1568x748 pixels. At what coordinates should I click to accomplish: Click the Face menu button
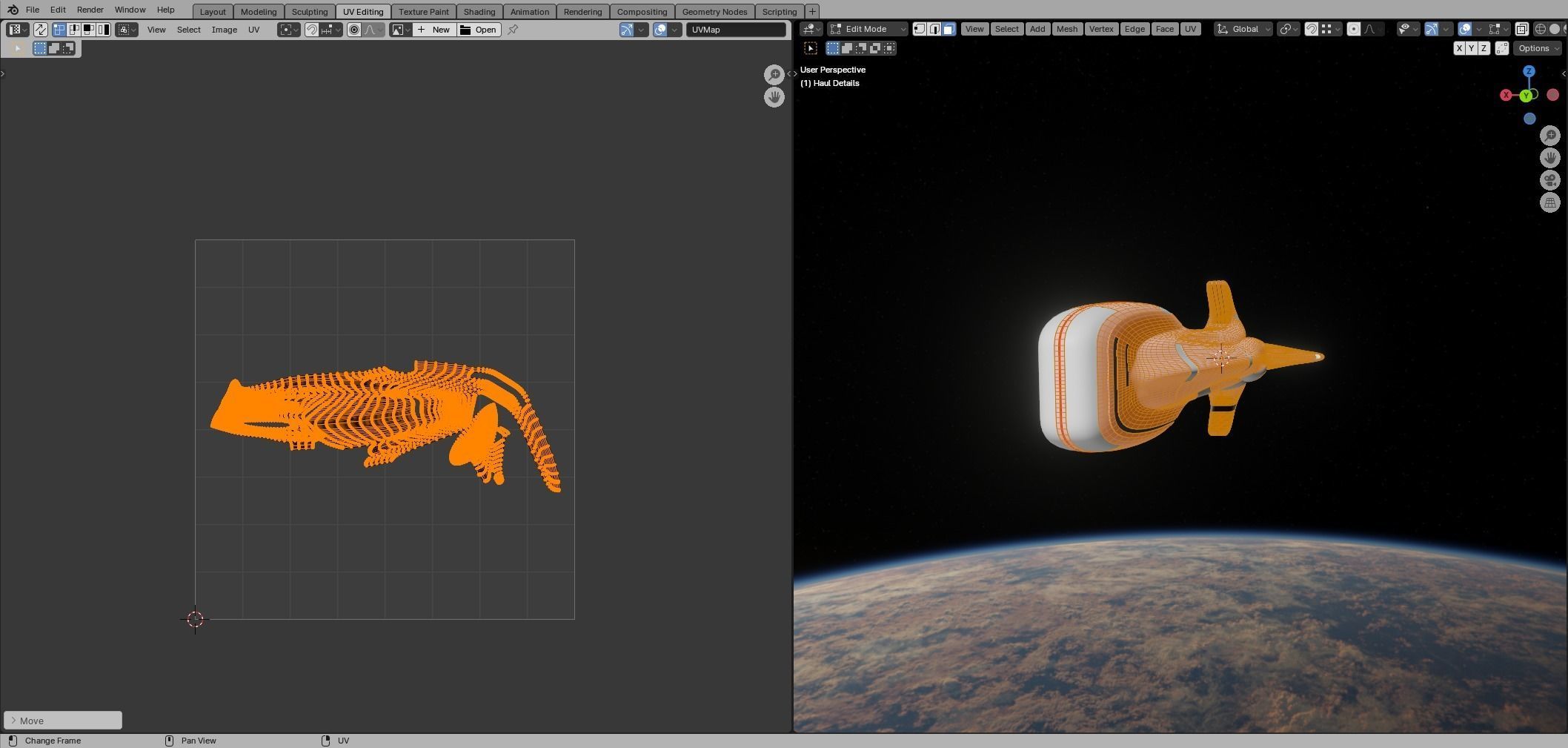tap(1164, 29)
